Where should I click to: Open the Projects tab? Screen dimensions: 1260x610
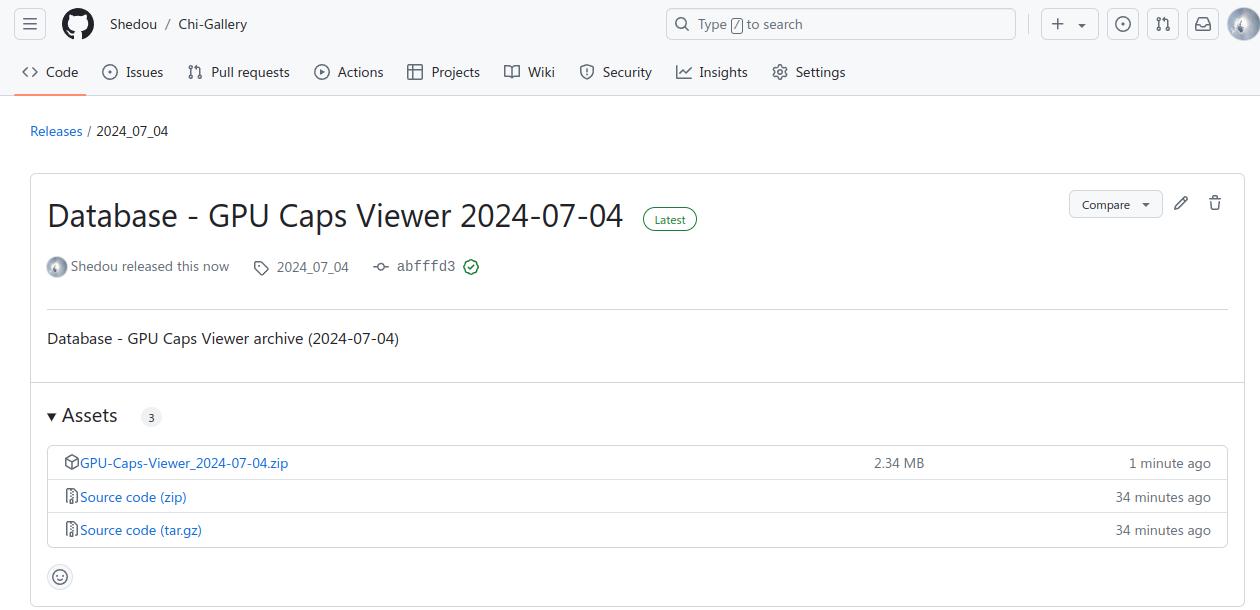(x=443, y=72)
